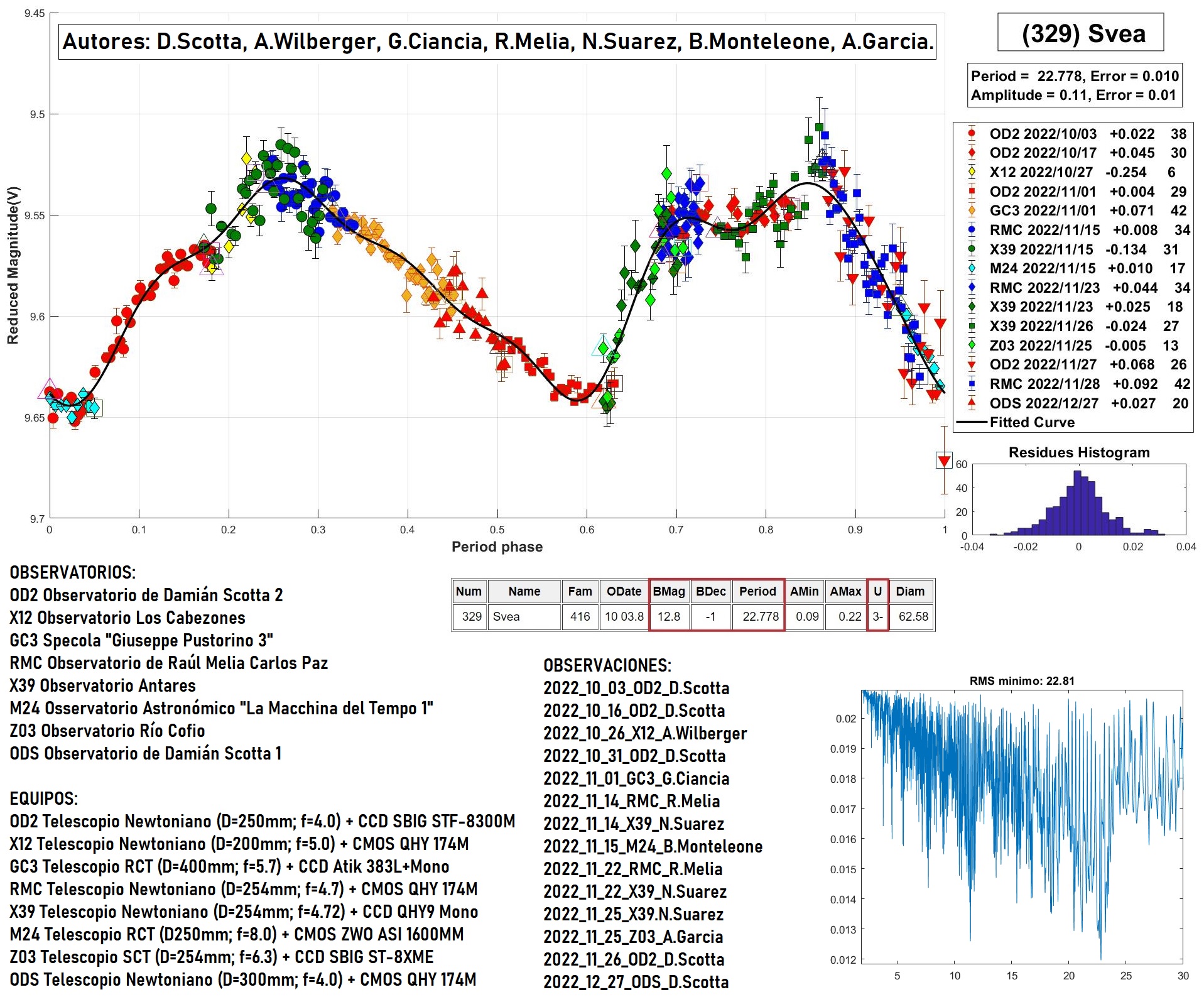This screenshot has width=1204, height=997.
Task: Click the table cell '12.8'
Action: pos(669,616)
